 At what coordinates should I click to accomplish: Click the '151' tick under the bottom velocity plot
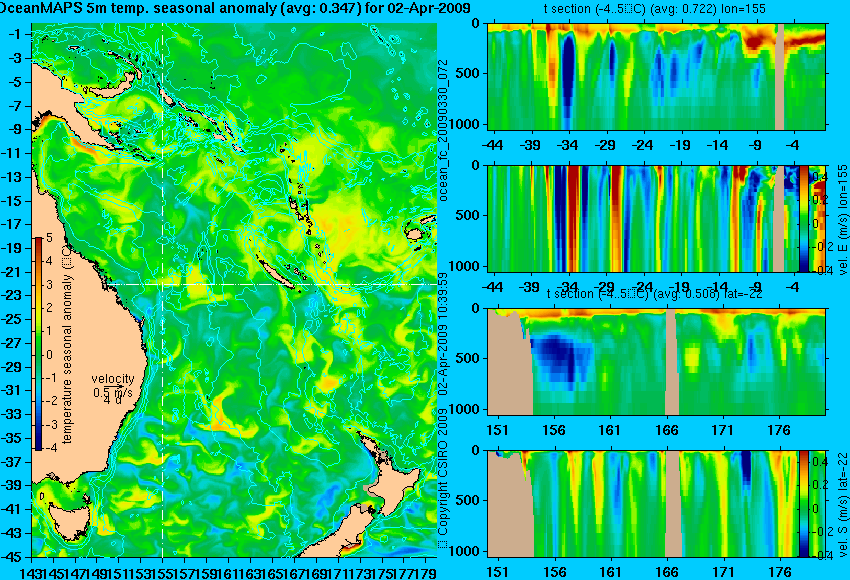498,572
